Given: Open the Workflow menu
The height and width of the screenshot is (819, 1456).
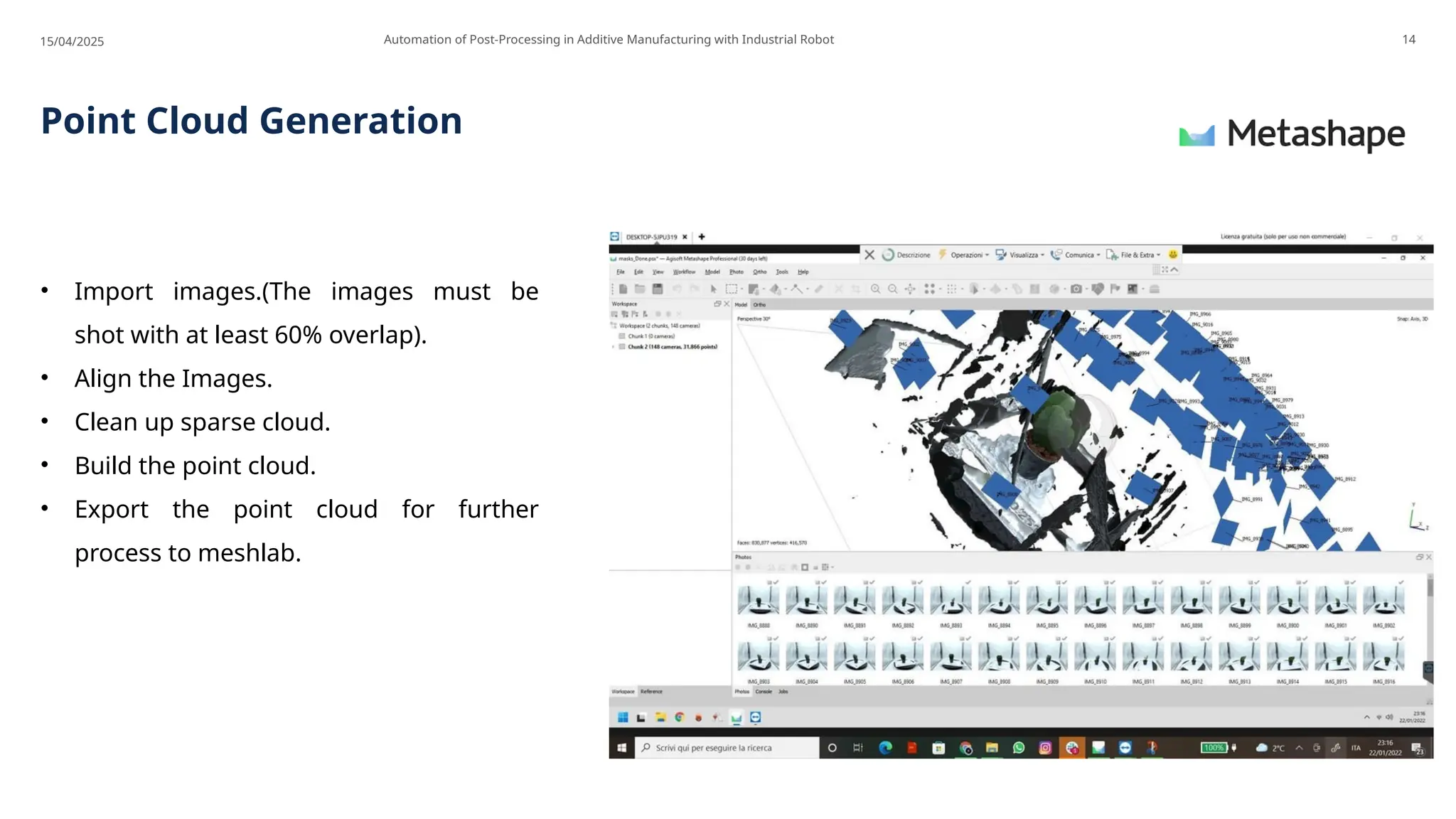Looking at the screenshot, I should coord(684,272).
